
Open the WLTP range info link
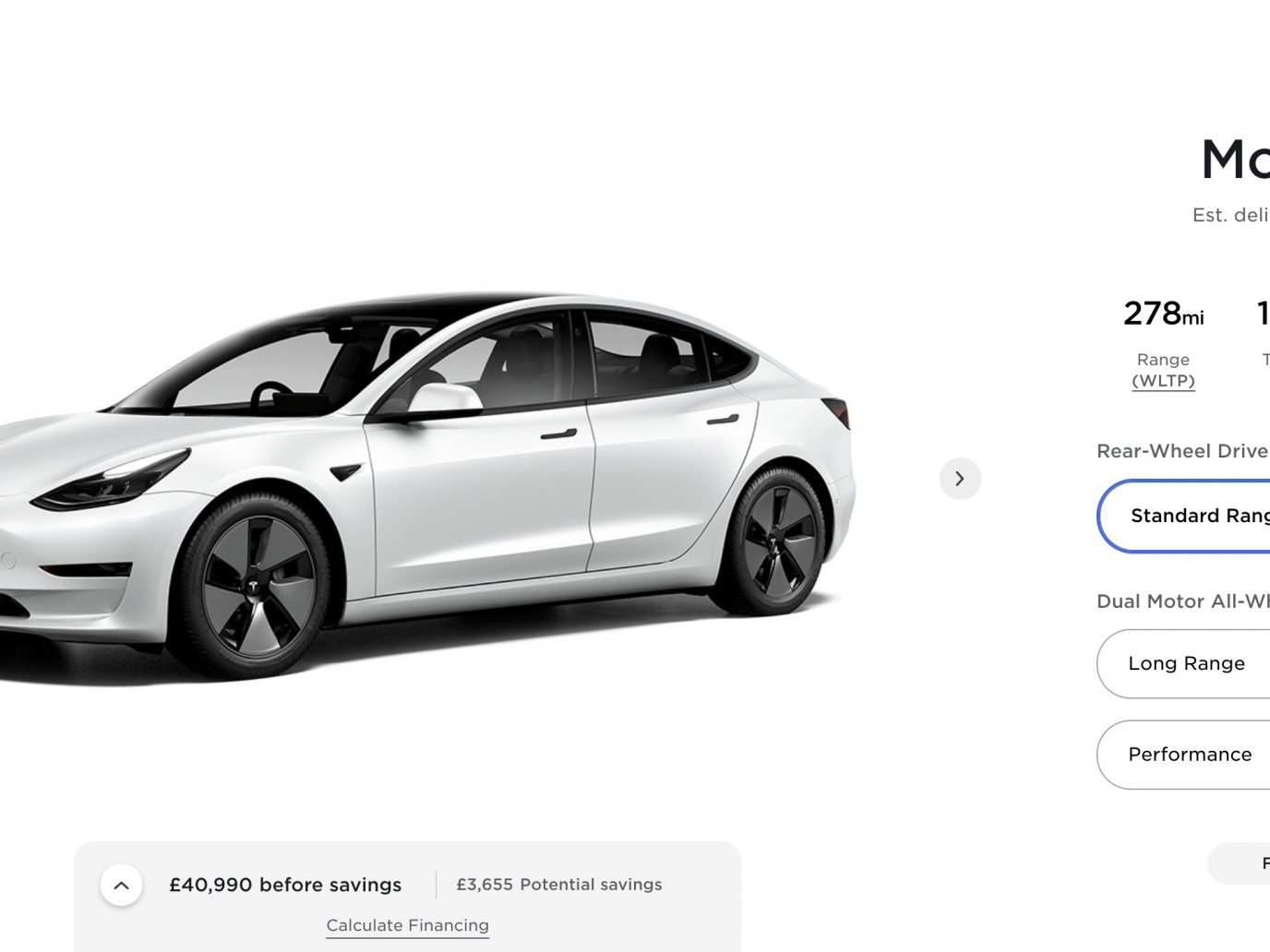pyautogui.click(x=1163, y=381)
